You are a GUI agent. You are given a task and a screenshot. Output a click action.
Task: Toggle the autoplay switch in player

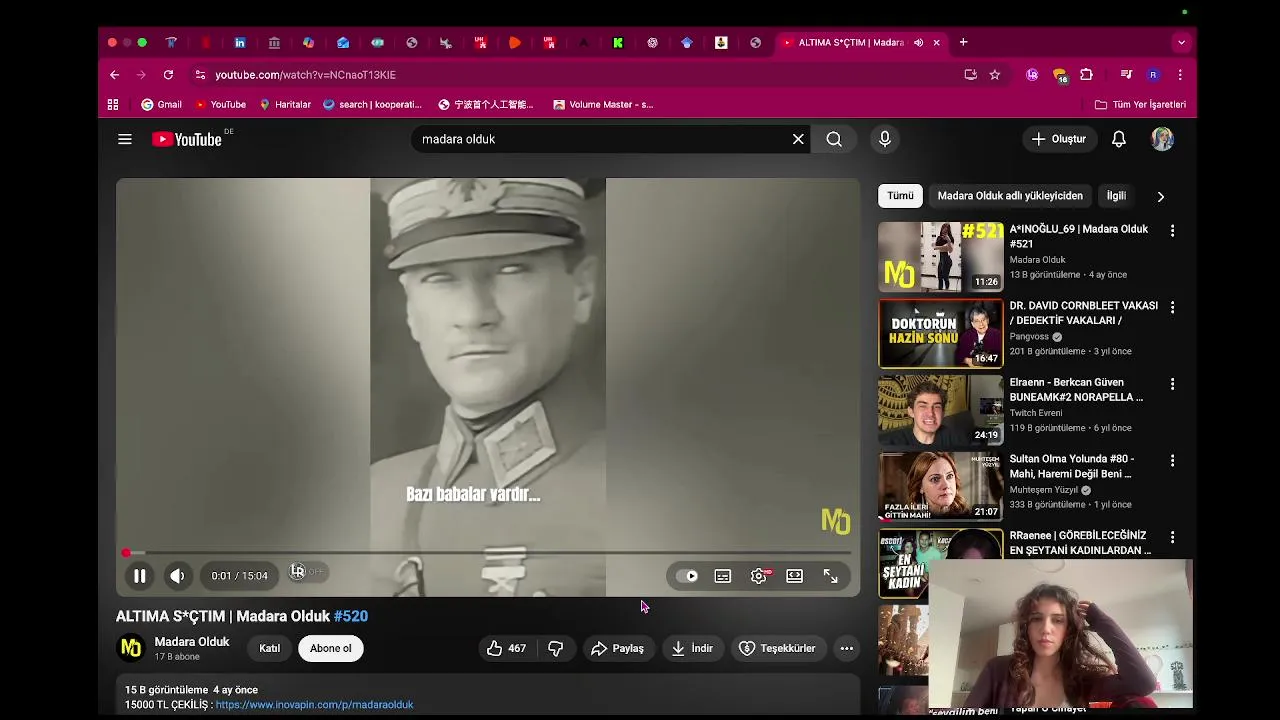coord(687,576)
